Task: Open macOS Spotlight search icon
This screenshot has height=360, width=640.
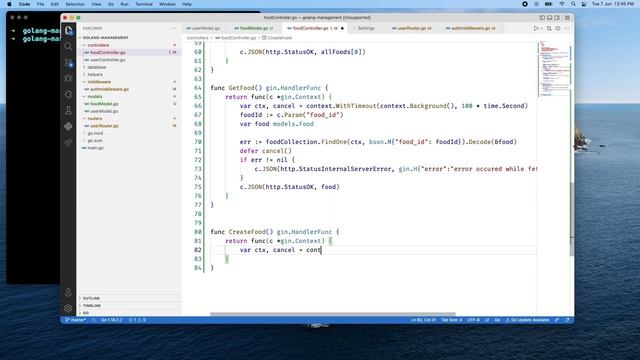Action: pos(573,4)
